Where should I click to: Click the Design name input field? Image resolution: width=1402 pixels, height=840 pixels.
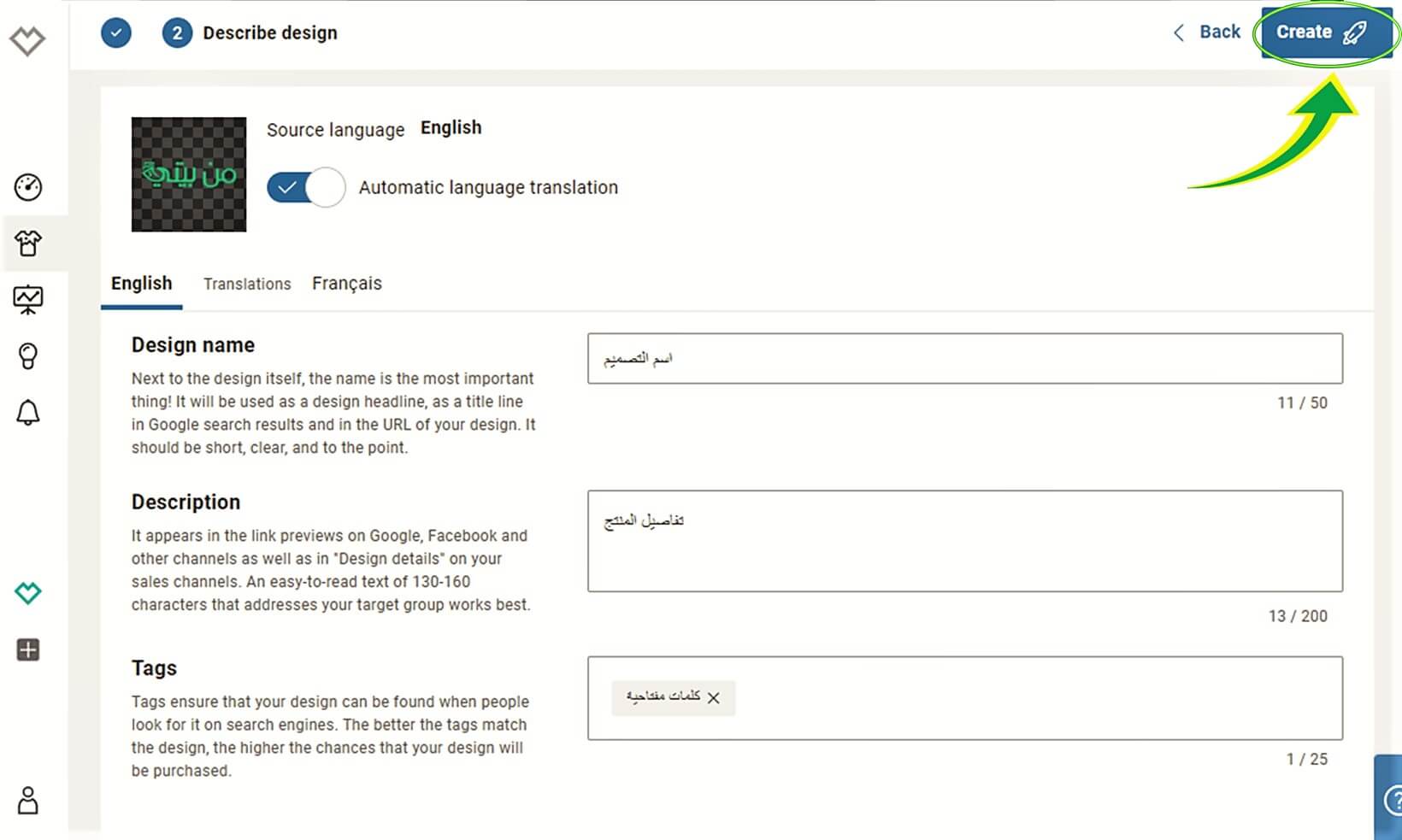point(965,358)
